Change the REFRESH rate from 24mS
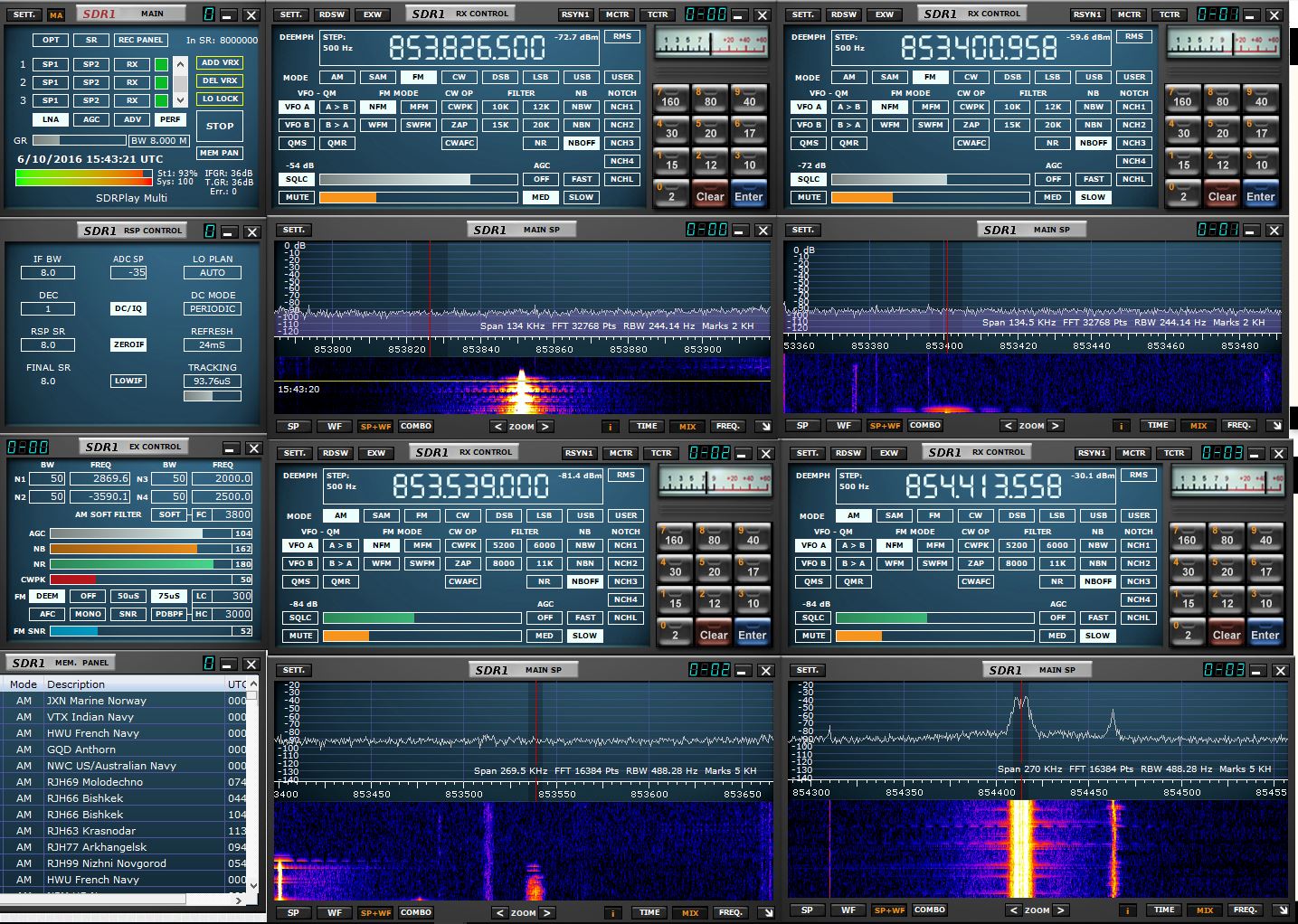 pyautogui.click(x=212, y=344)
